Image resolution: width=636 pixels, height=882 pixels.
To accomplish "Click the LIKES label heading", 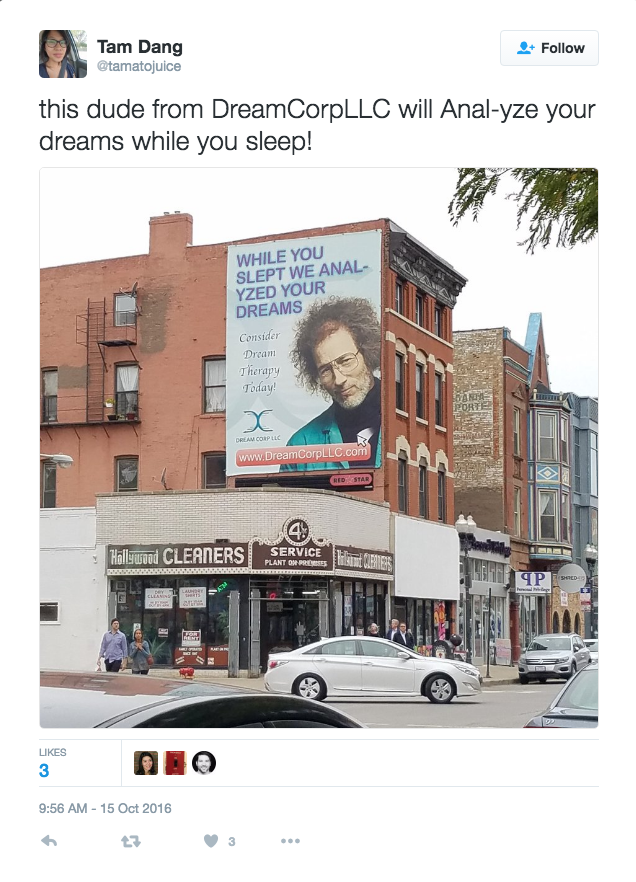I will [52, 752].
